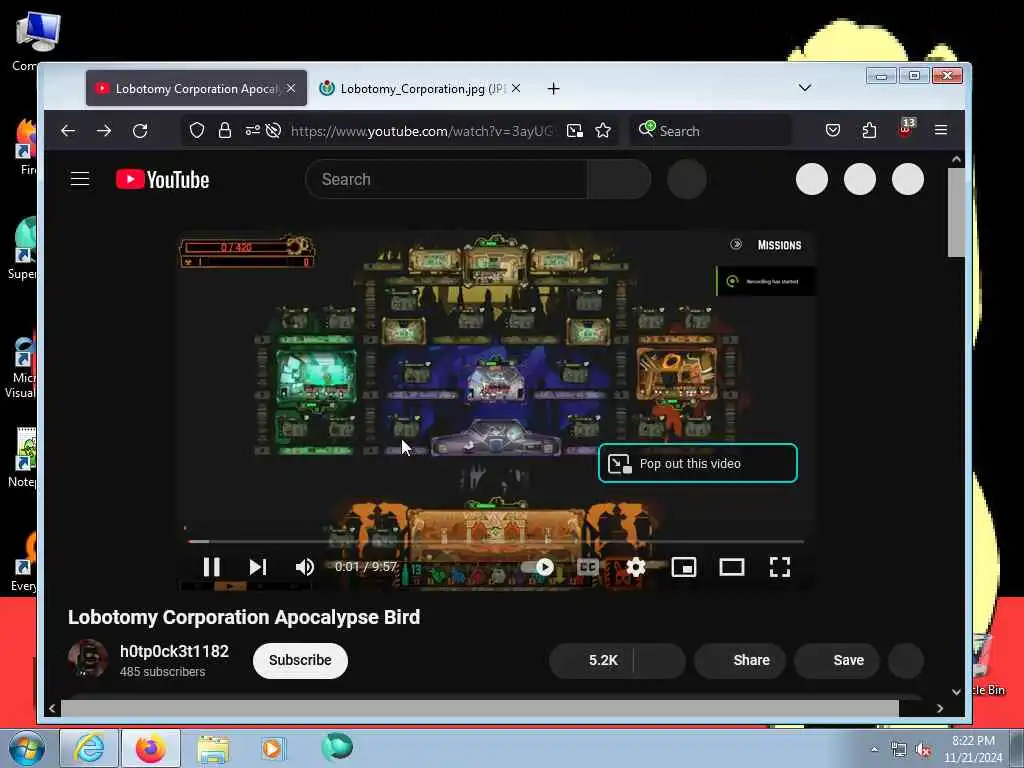Screen dimensions: 1024x768
Task: Toggle closed captions CC button
Action: point(588,567)
